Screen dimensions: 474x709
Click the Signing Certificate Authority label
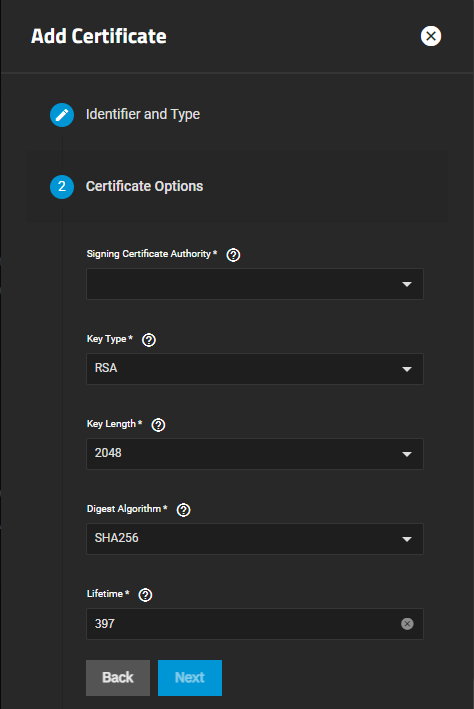[x=152, y=254]
